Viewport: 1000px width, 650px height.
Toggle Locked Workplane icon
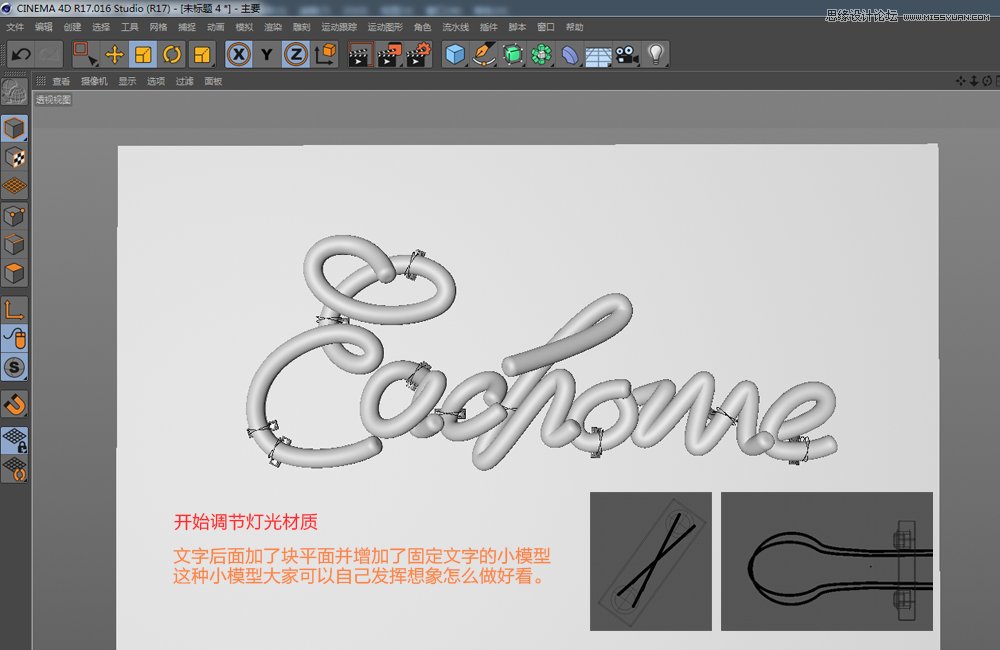(14, 440)
